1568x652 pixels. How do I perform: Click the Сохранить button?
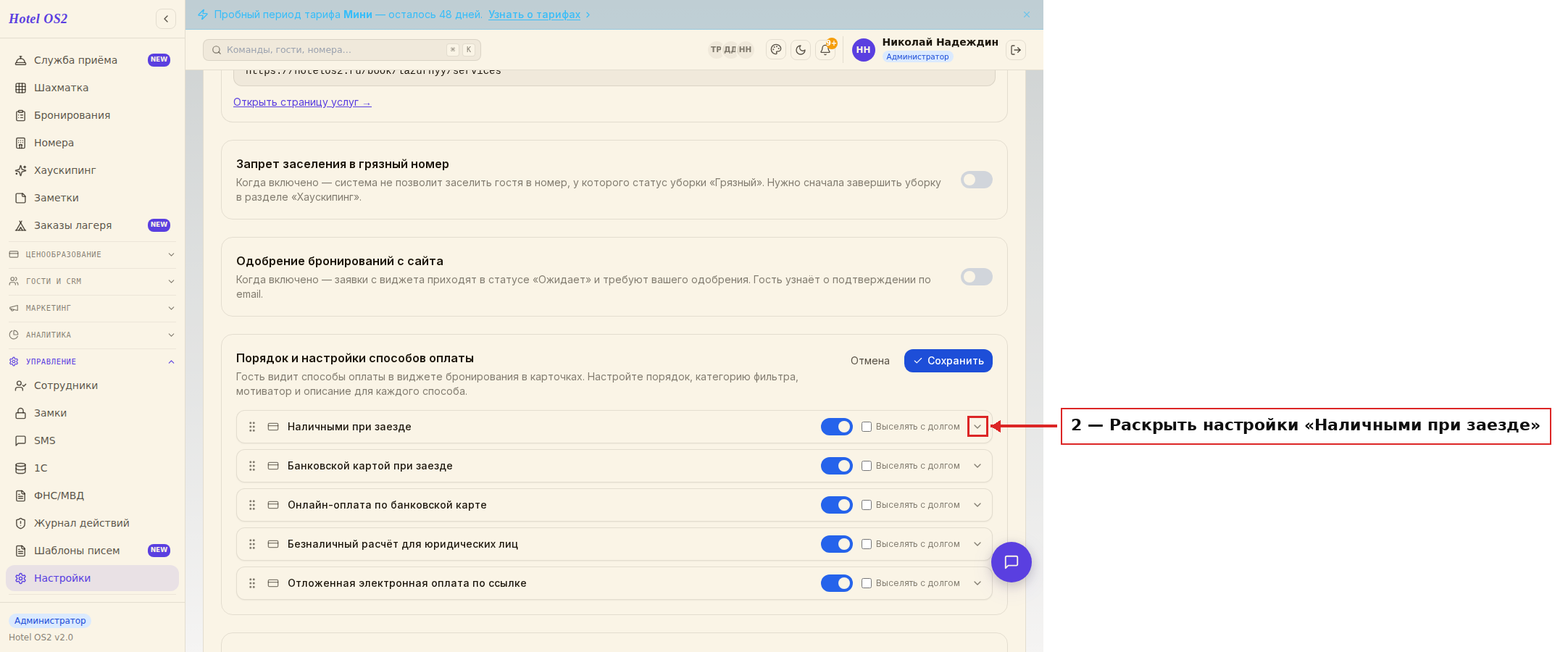(x=948, y=361)
